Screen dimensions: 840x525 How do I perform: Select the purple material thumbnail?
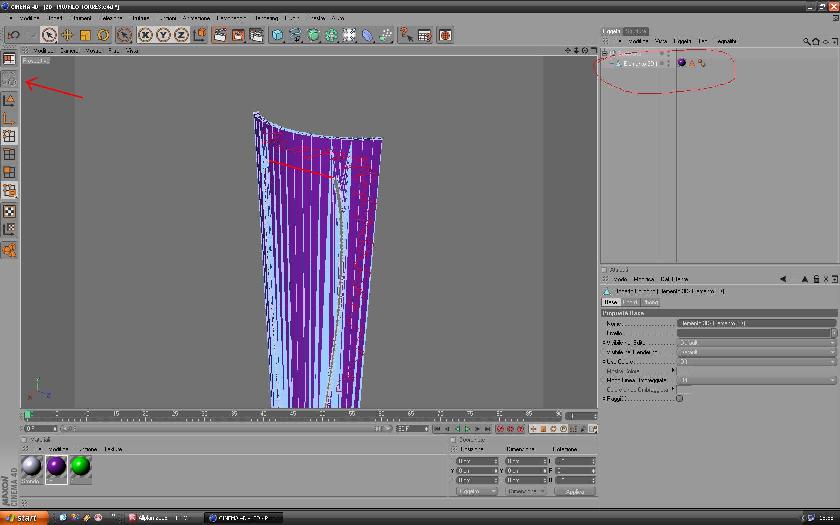coord(56,467)
